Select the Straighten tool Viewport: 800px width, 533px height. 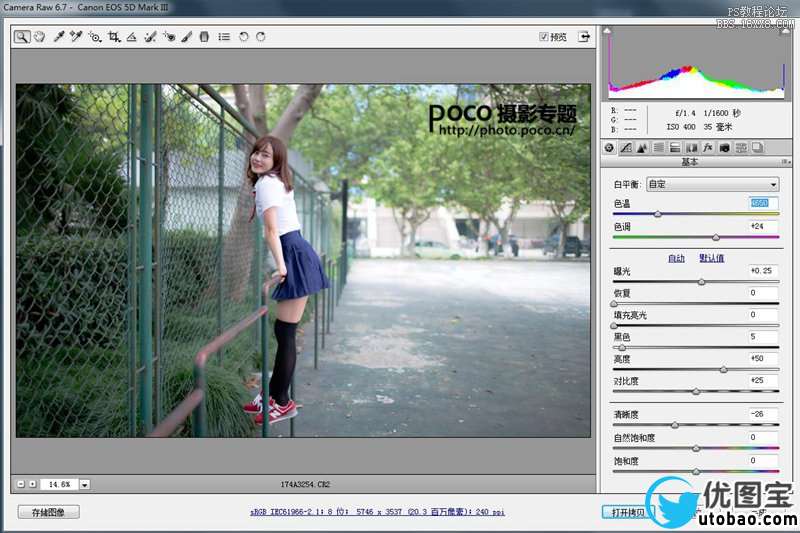click(132, 37)
